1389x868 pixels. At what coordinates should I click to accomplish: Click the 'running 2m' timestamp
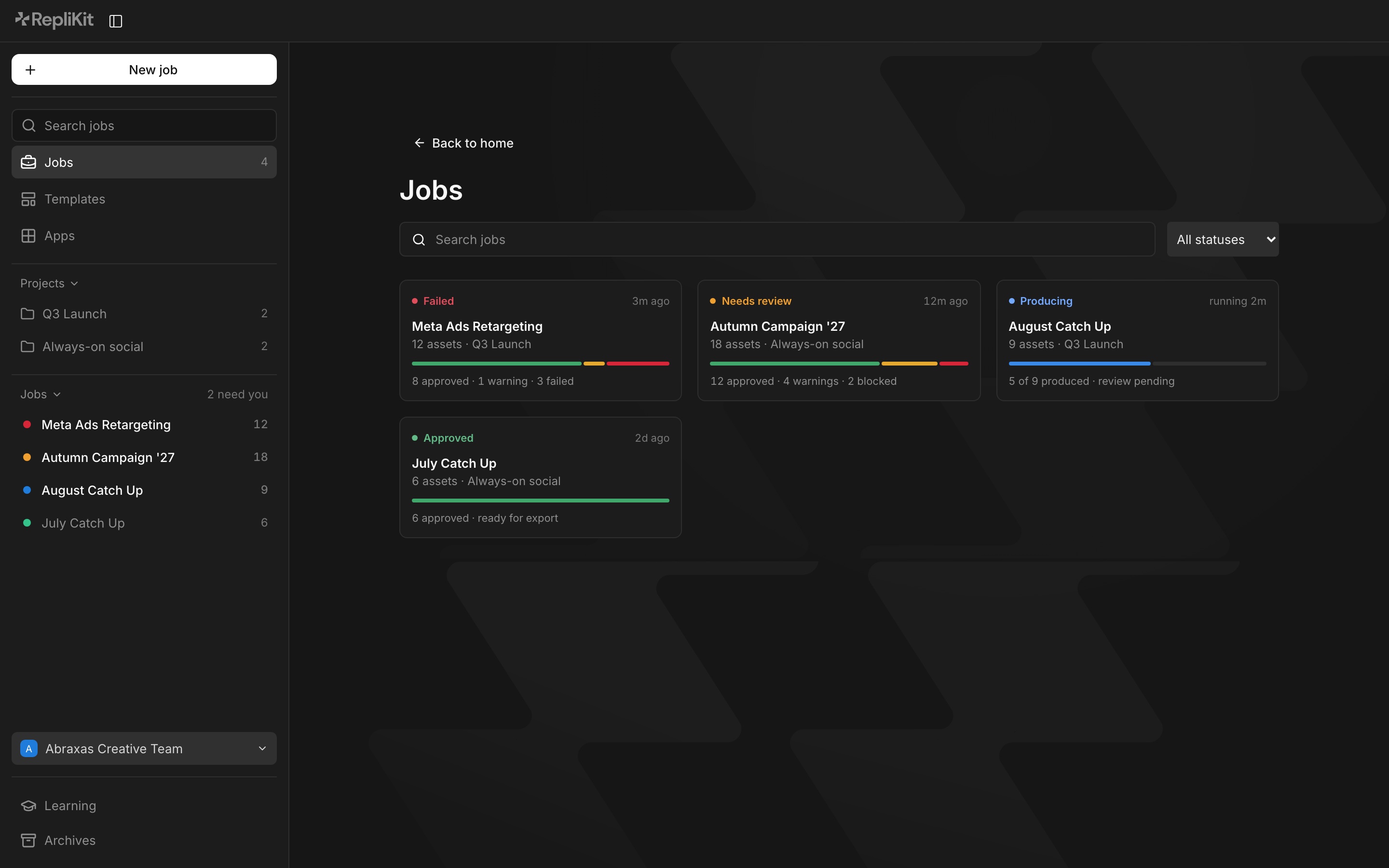pos(1238,301)
